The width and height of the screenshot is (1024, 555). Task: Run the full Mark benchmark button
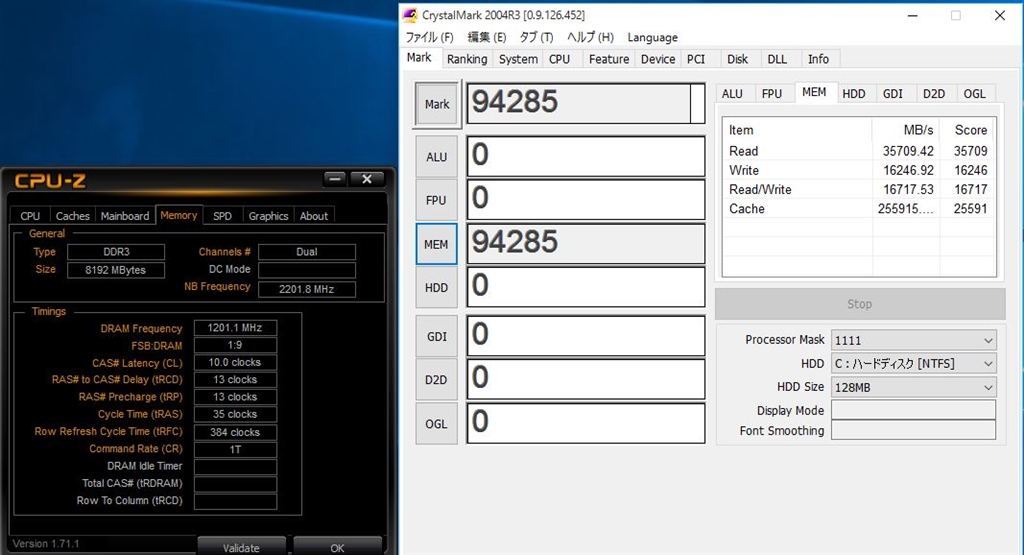coord(437,104)
